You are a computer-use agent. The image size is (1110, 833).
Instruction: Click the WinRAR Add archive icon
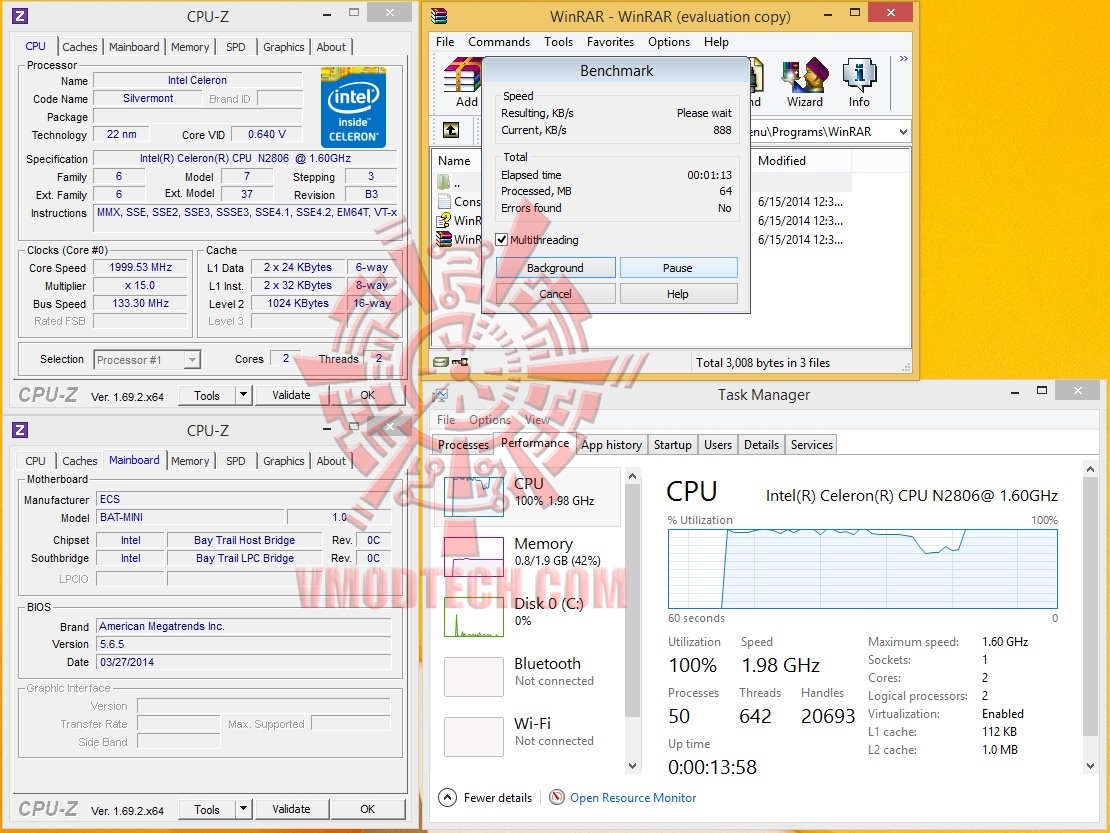click(463, 76)
